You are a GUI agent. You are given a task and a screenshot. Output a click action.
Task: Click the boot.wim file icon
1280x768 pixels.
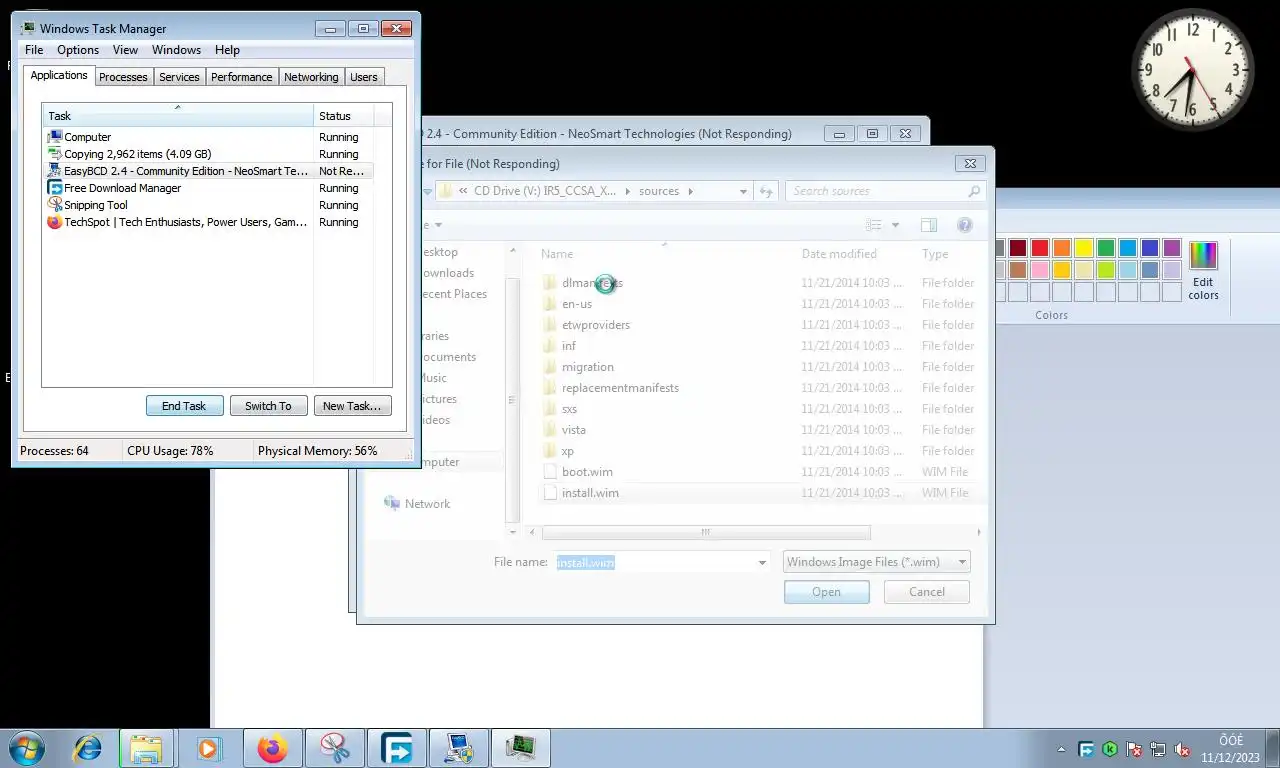coord(549,472)
